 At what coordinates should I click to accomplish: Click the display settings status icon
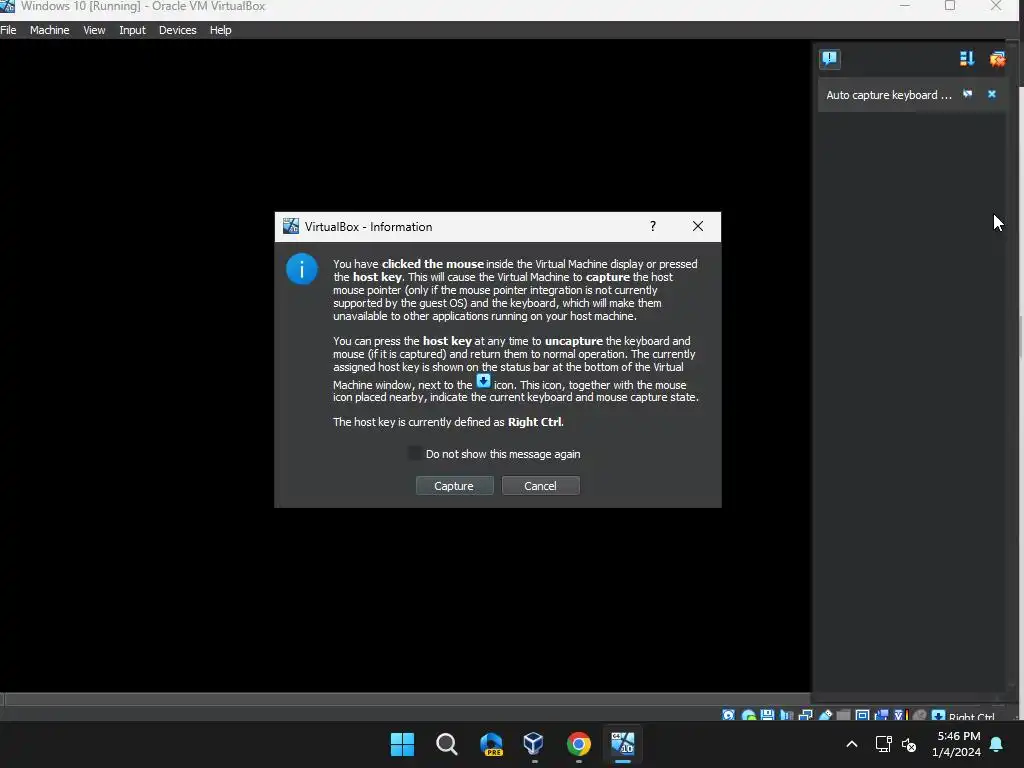click(862, 715)
